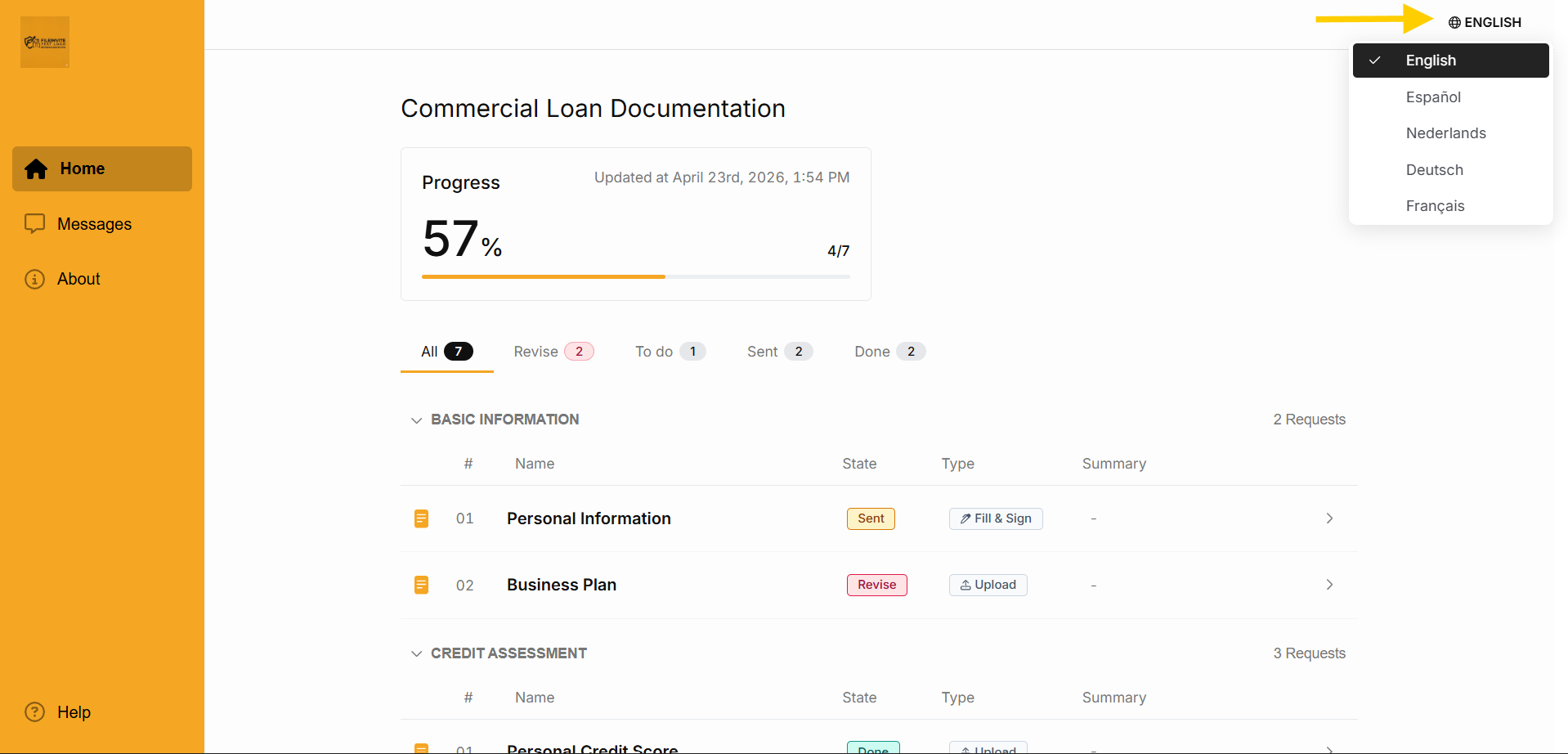Viewport: 1568px width, 754px height.
Task: Click the Business Plan Upload button
Action: (988, 585)
